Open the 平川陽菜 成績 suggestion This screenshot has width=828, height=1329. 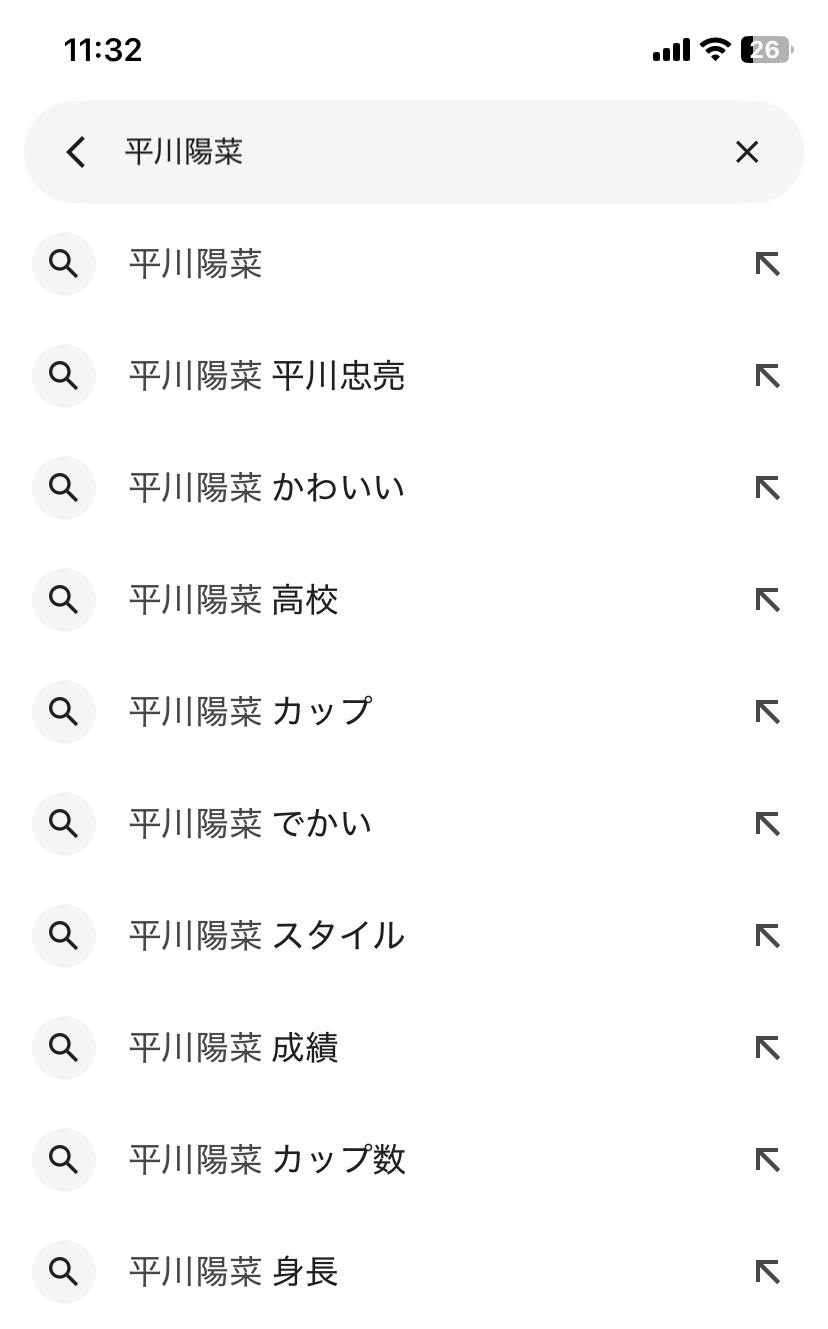pyautogui.click(x=233, y=1048)
